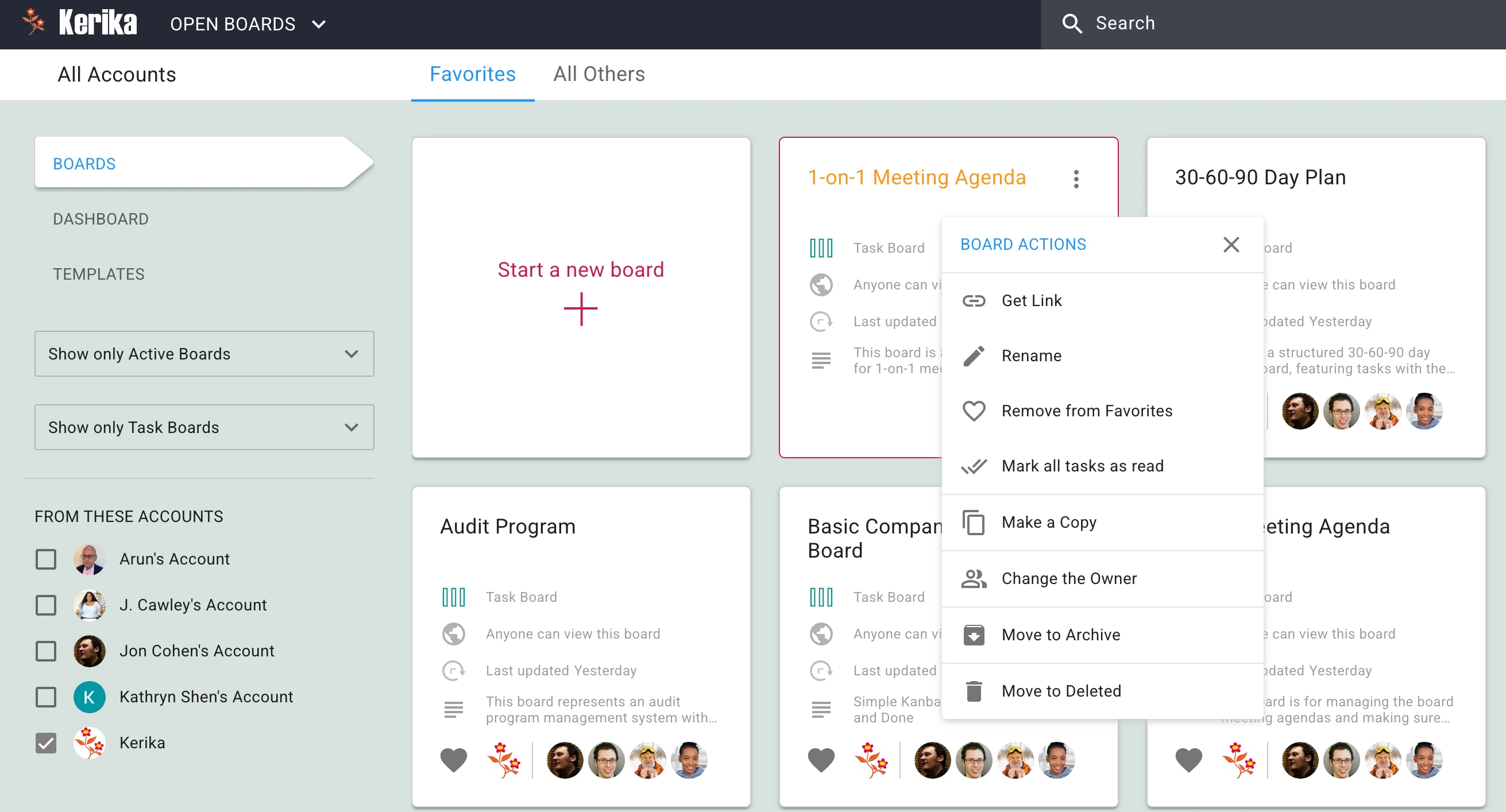Click the magnifier search icon
This screenshot has width=1506, height=812.
pos(1072,24)
